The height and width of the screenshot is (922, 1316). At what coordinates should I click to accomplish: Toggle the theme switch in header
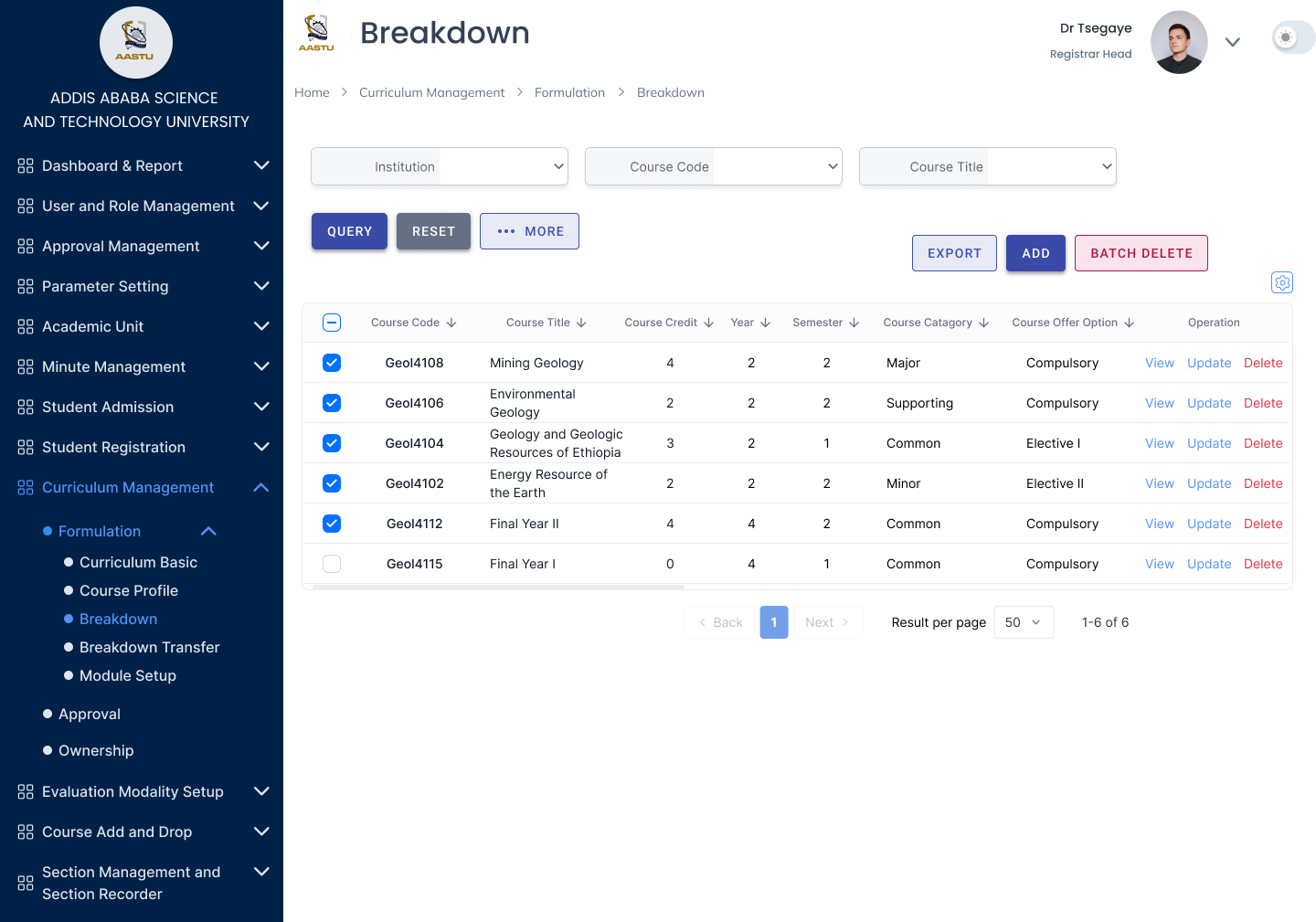(1292, 37)
